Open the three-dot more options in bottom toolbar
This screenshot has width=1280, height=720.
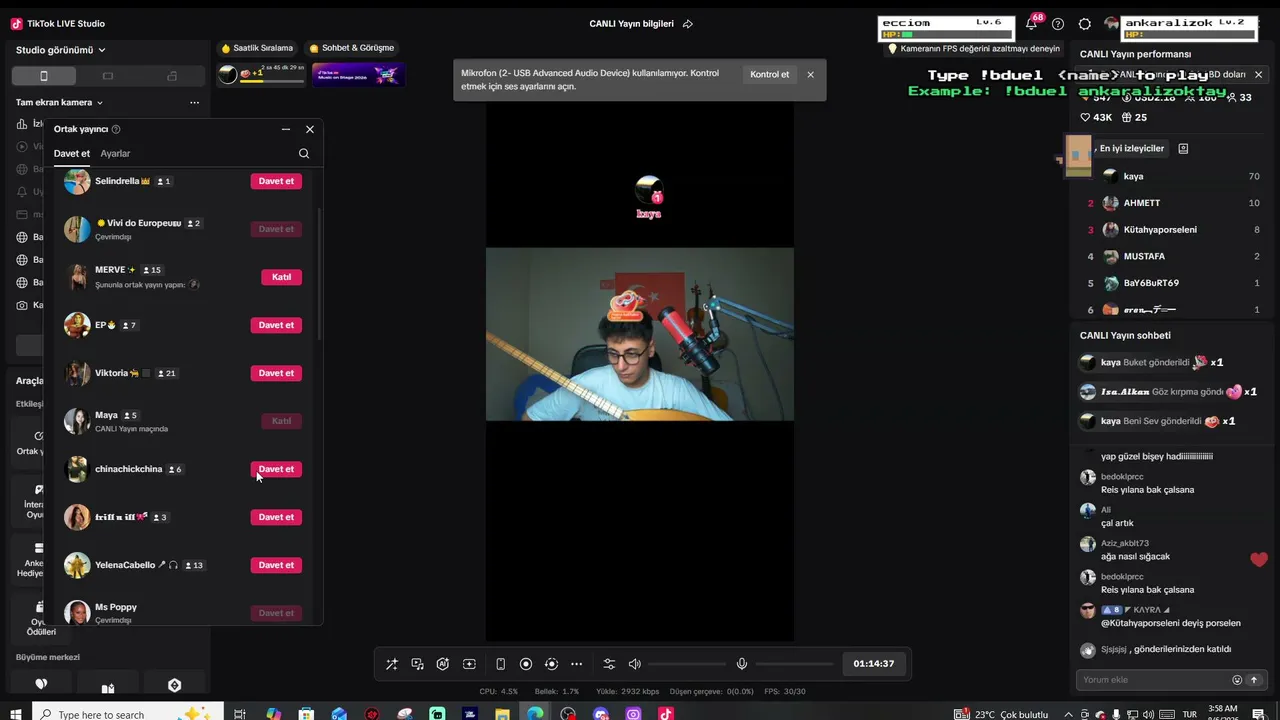(x=576, y=664)
